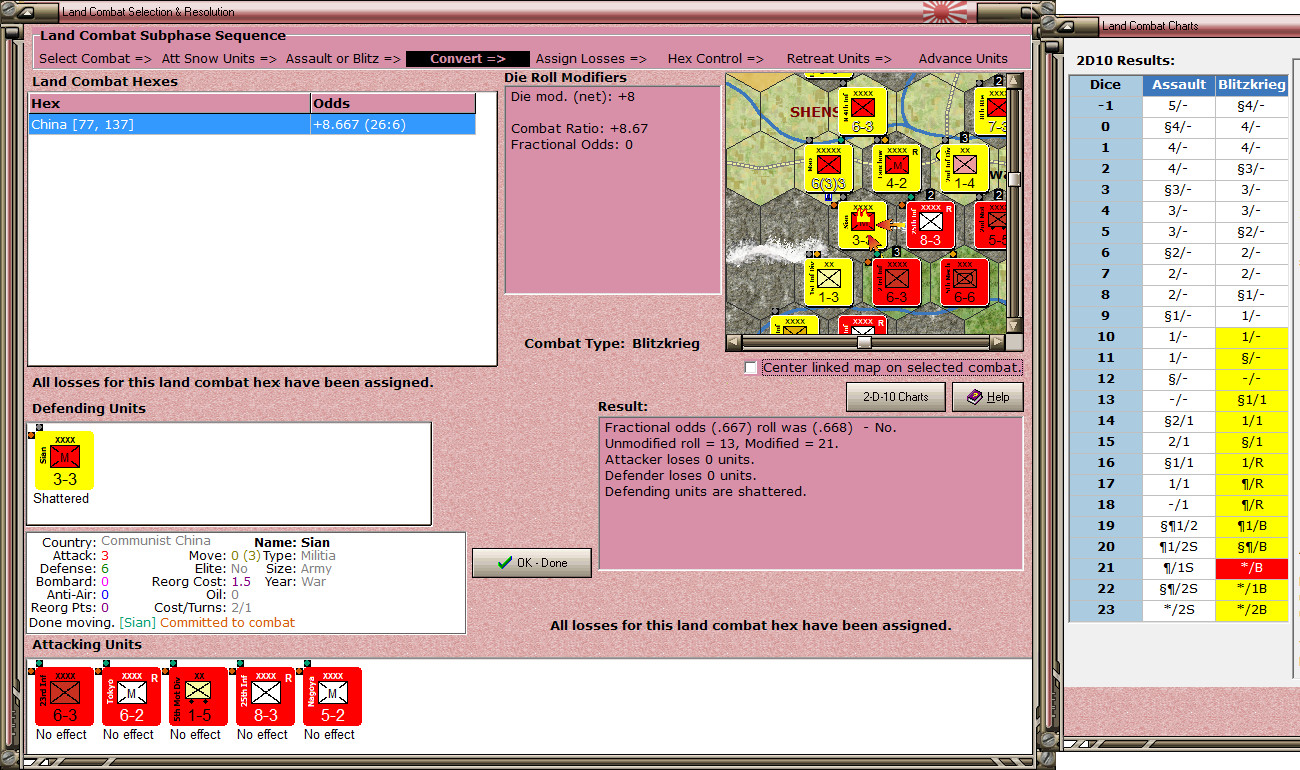Click the "Die mod. (net): +8" line
The height and width of the screenshot is (770, 1300).
tap(572, 97)
